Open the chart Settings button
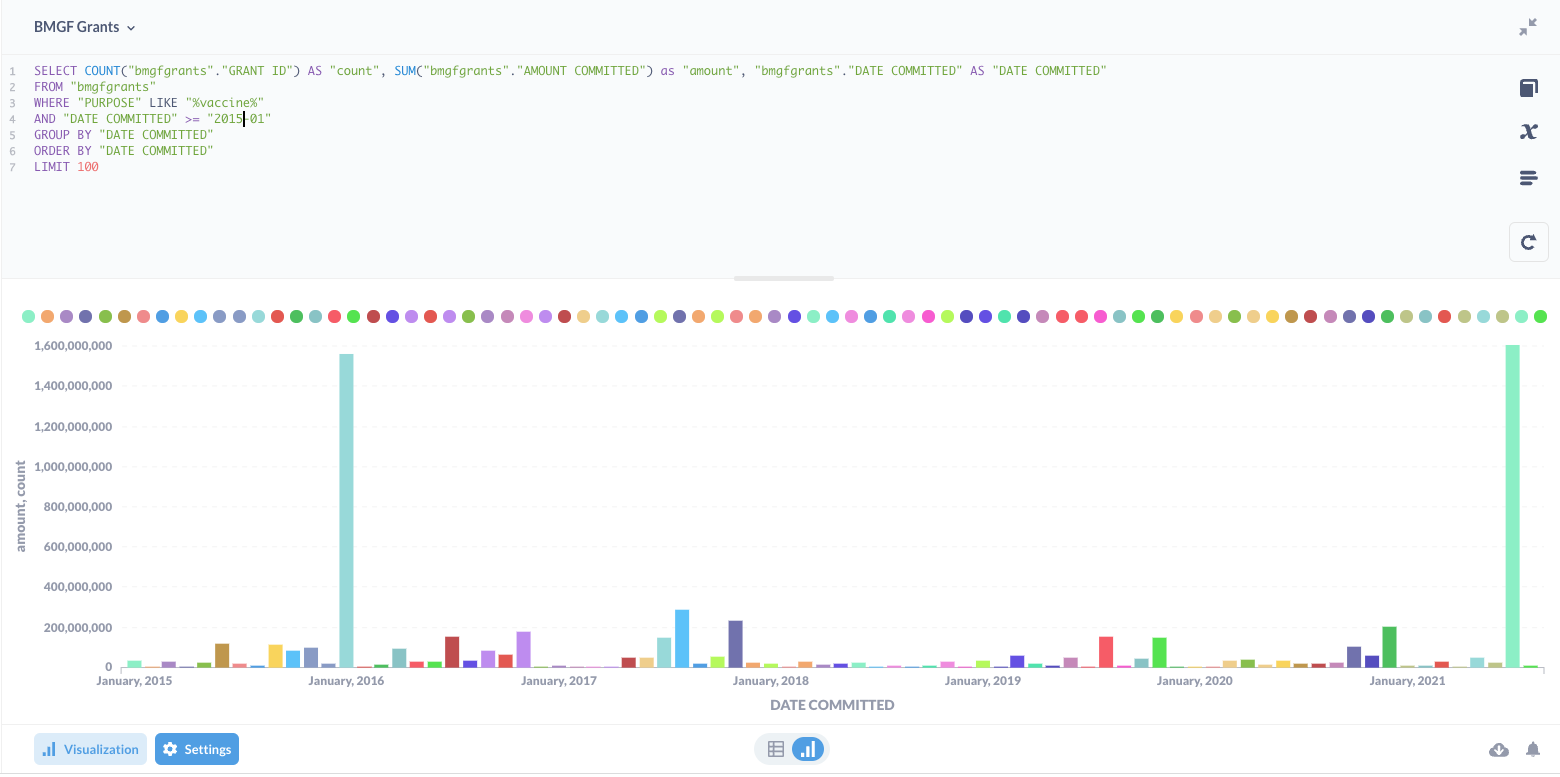This screenshot has height=777, width=1560. 197,749
